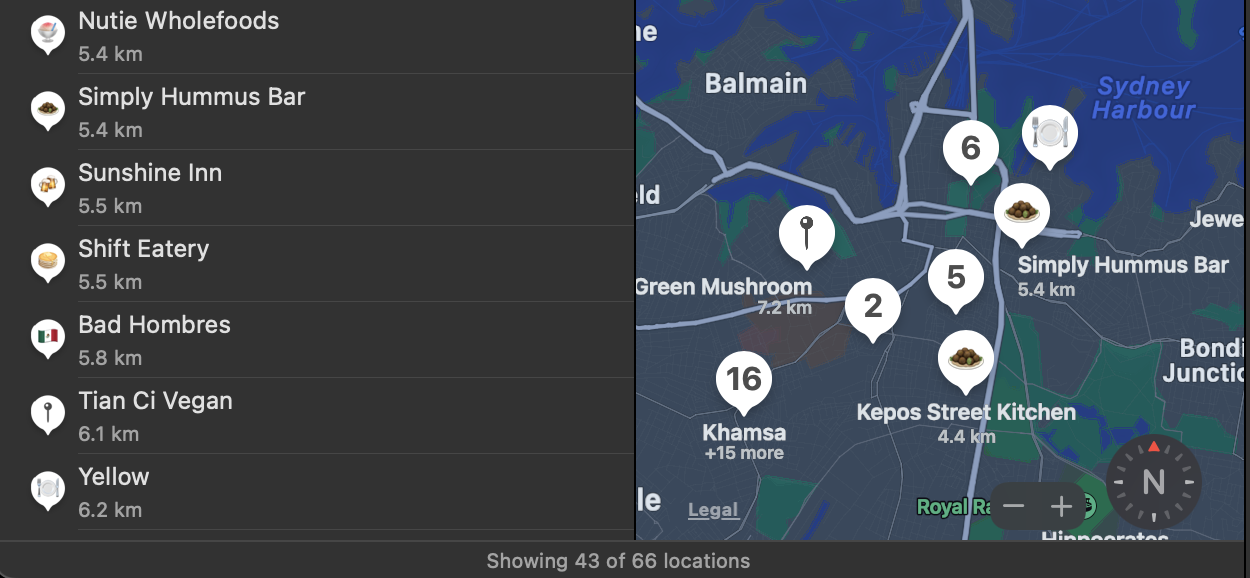Expand the map cluster labeled 5

click(x=956, y=280)
